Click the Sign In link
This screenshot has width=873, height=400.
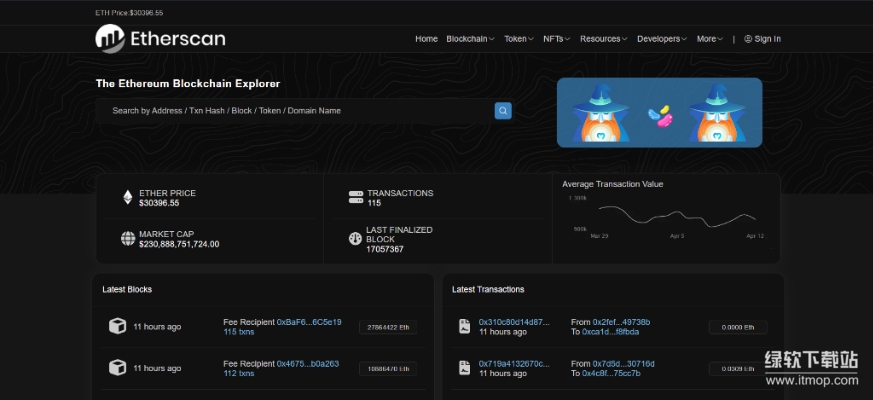[768, 39]
